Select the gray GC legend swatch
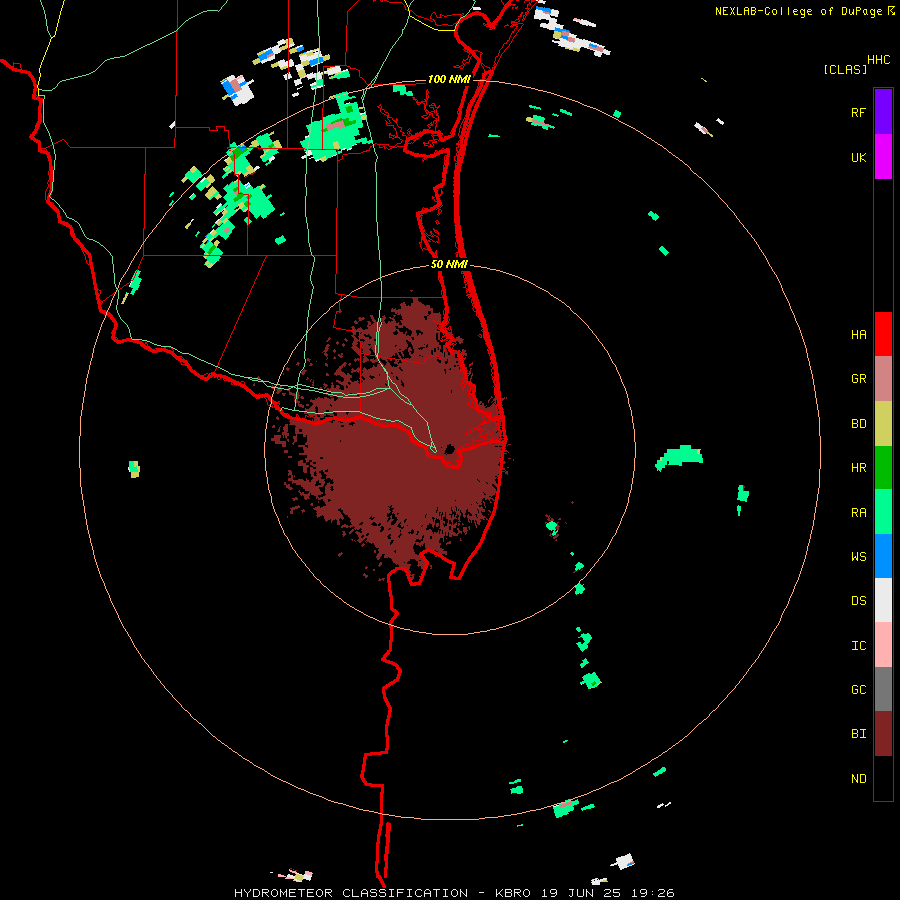The width and height of the screenshot is (900, 900). 883,689
